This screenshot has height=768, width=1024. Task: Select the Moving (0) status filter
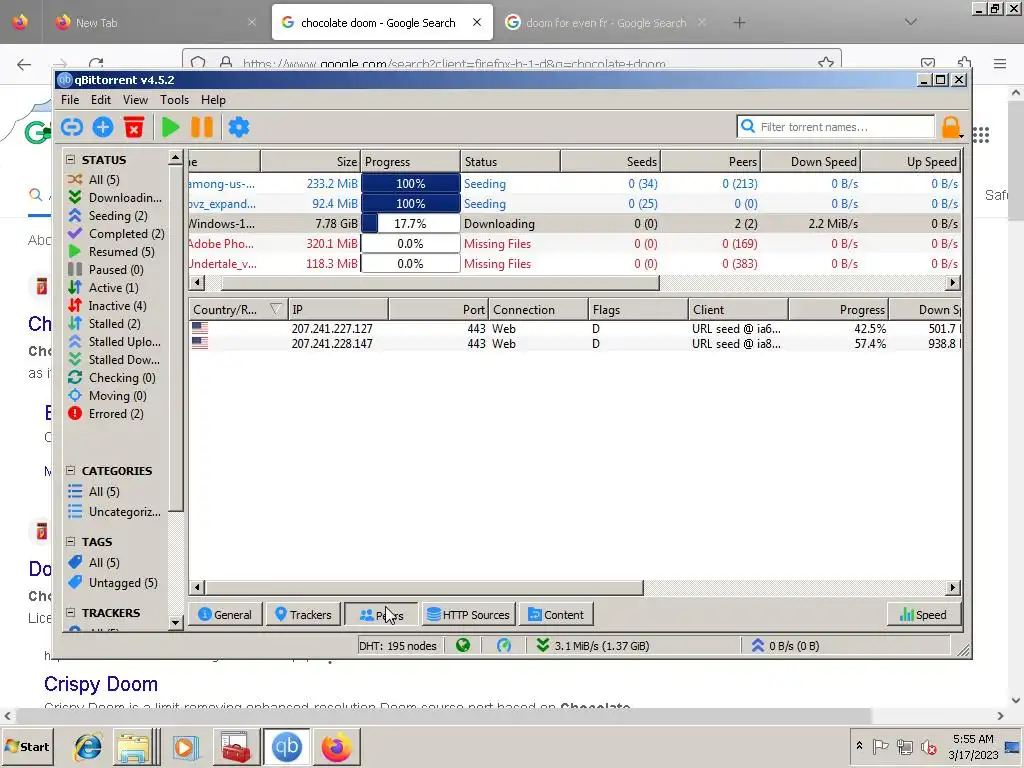[x=107, y=396]
